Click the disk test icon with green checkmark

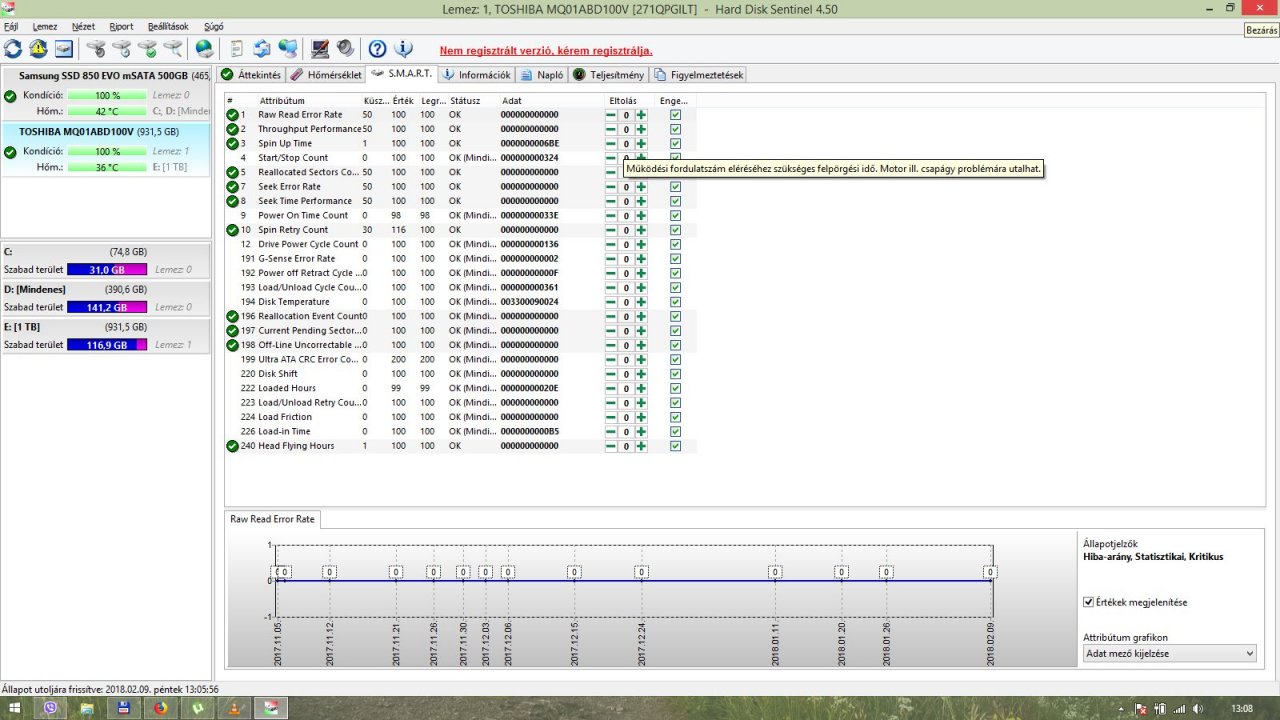148,48
